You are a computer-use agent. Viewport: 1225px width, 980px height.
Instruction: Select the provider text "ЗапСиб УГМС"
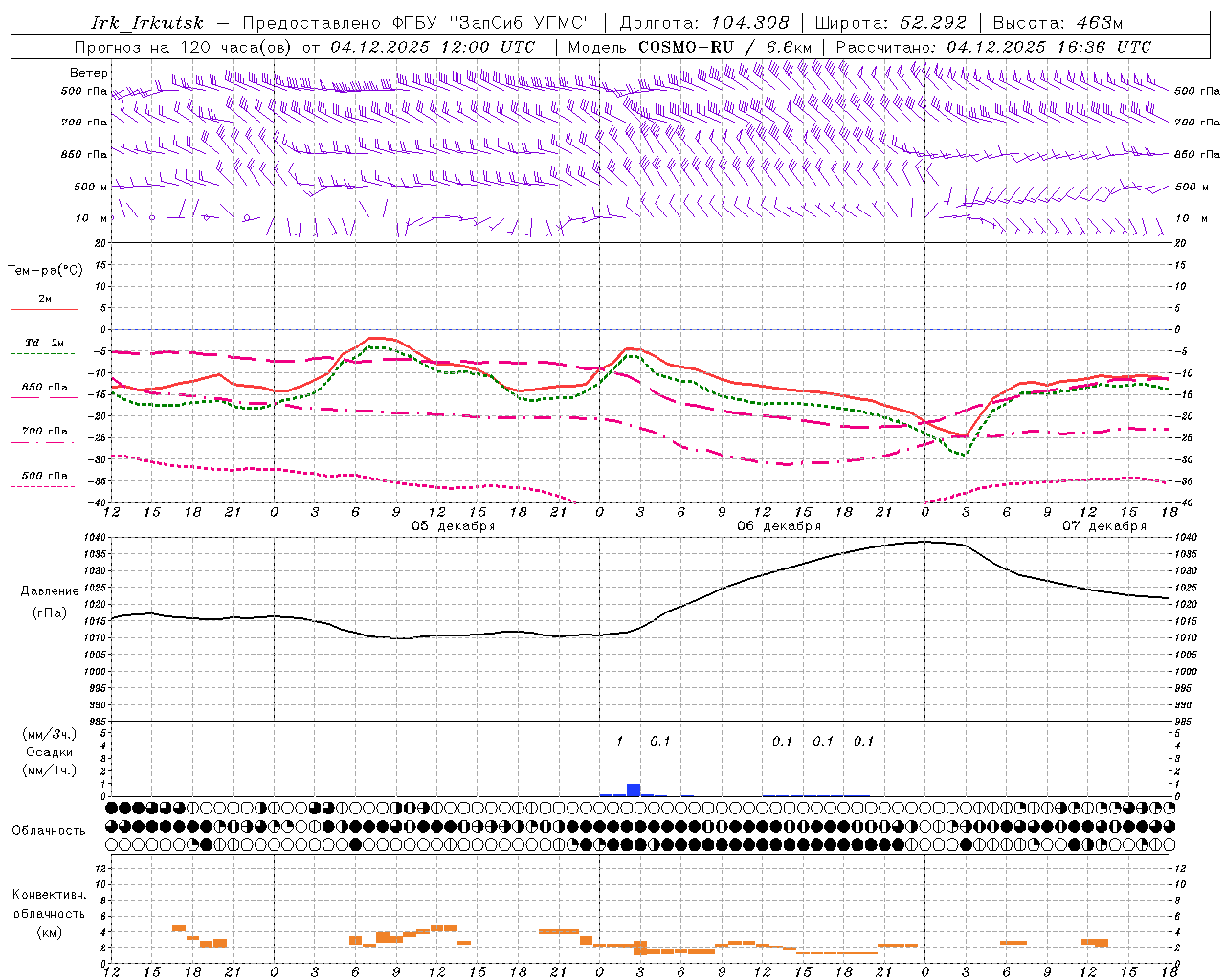coord(521,23)
